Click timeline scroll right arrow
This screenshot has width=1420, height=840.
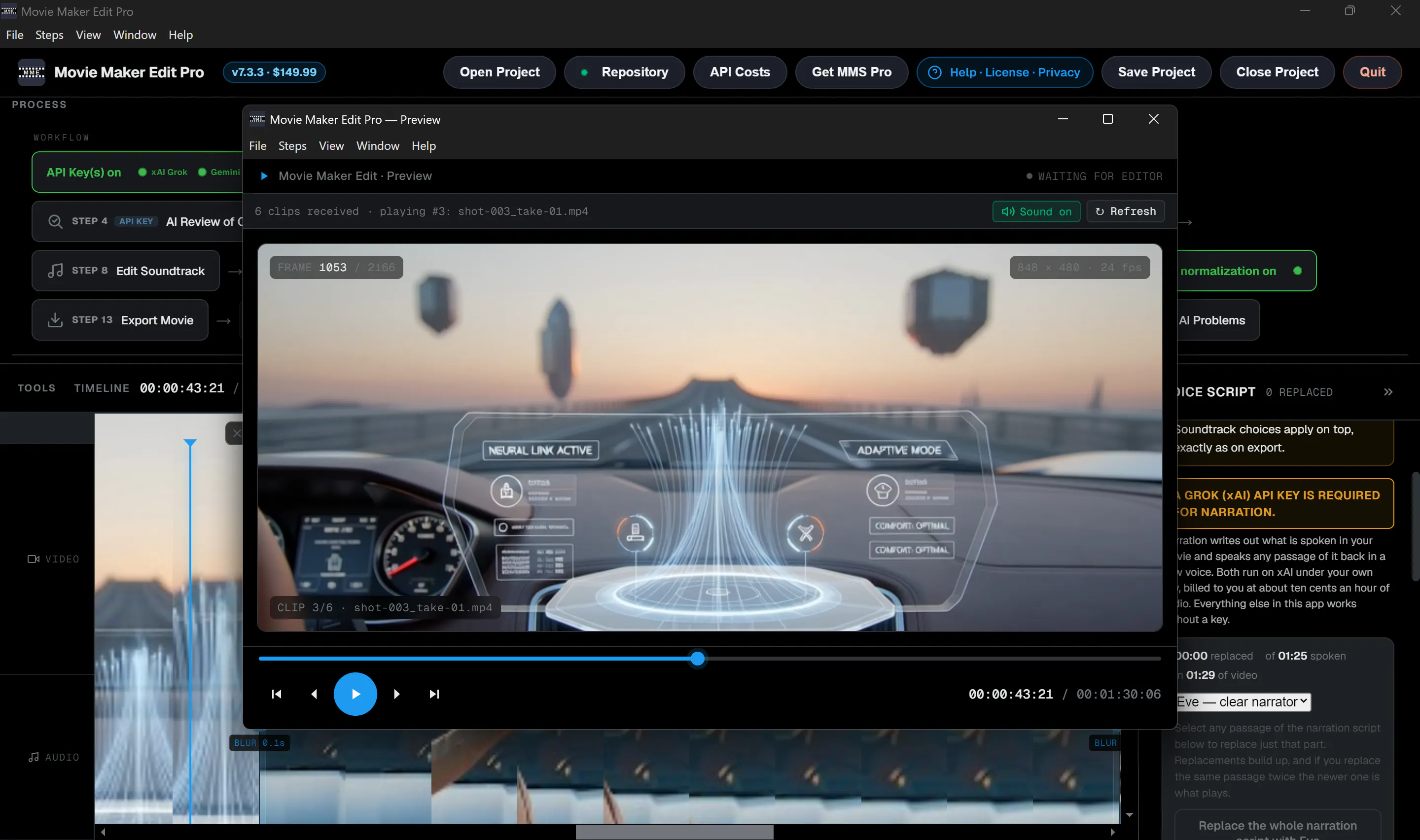pyautogui.click(x=1112, y=832)
